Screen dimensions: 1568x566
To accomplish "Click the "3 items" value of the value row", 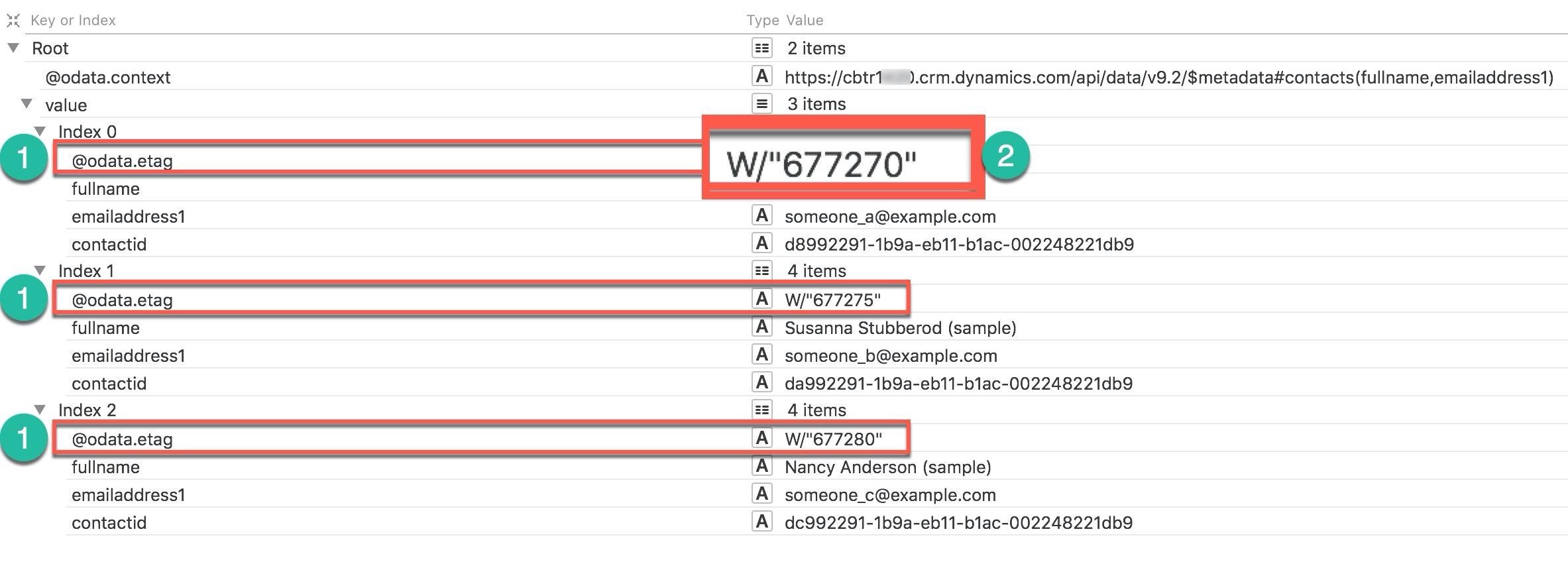I will tap(816, 104).
